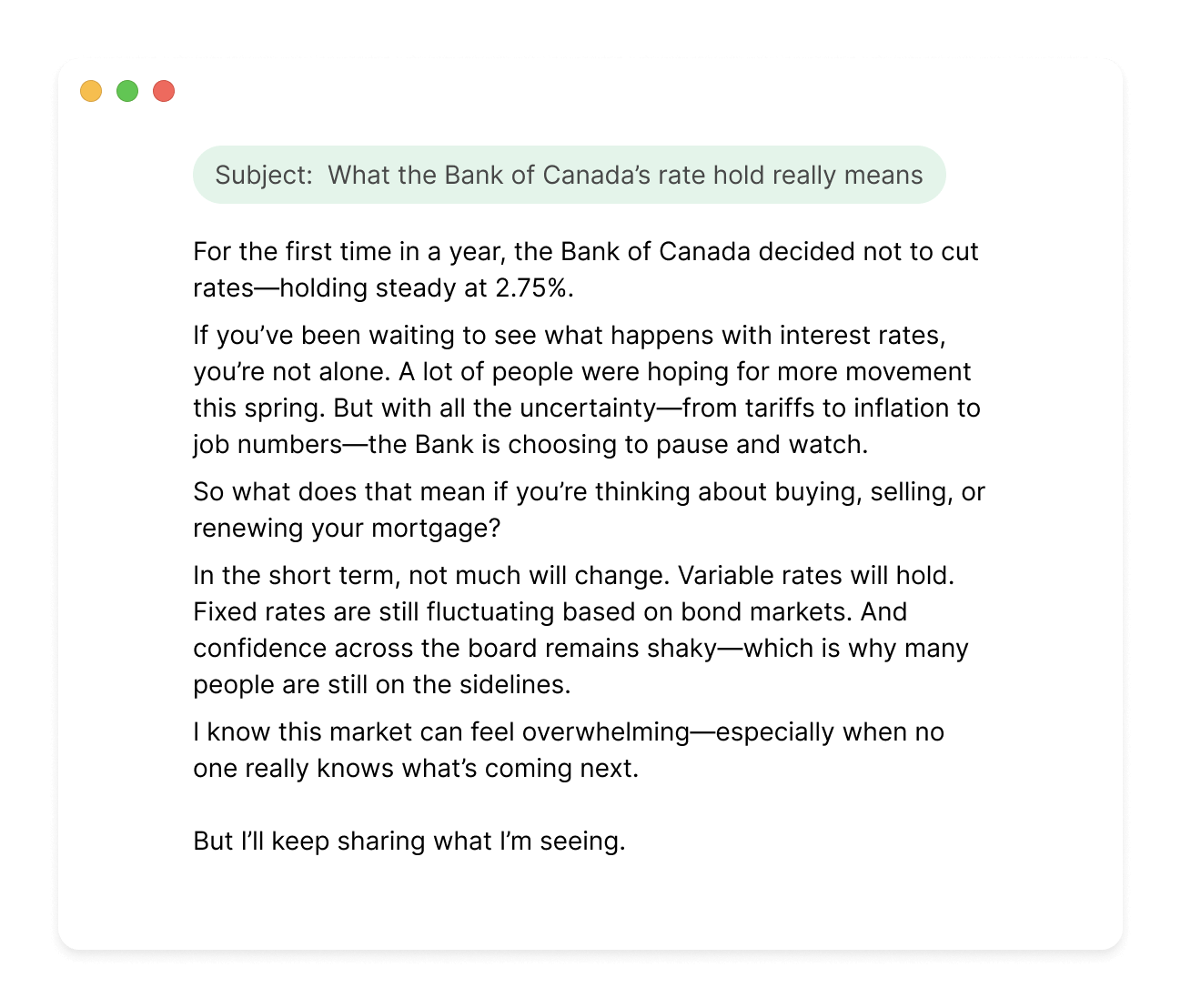
Task: Click the line 'But I'll keep sharing'
Action: (x=409, y=842)
